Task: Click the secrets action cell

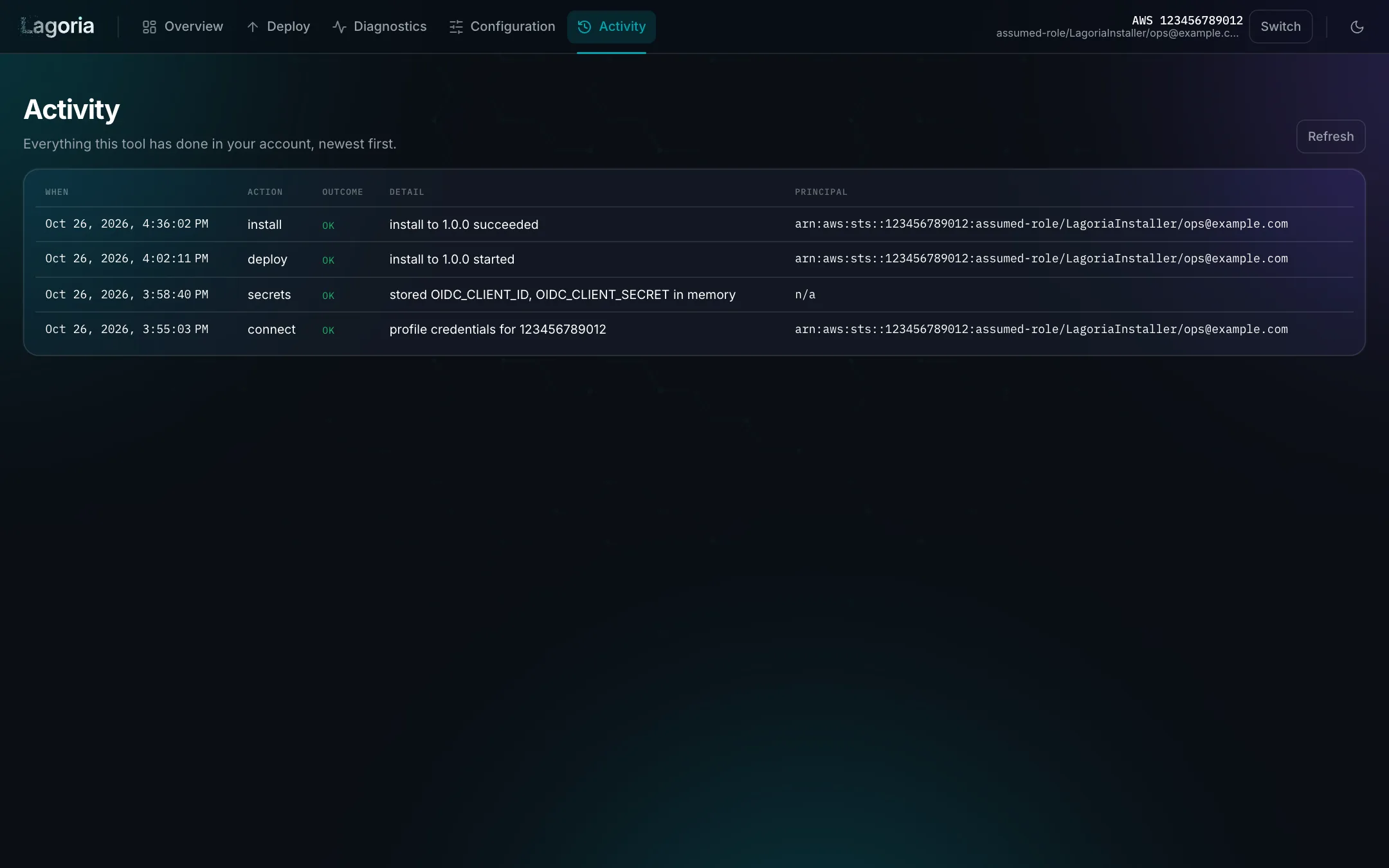Action: pos(269,294)
